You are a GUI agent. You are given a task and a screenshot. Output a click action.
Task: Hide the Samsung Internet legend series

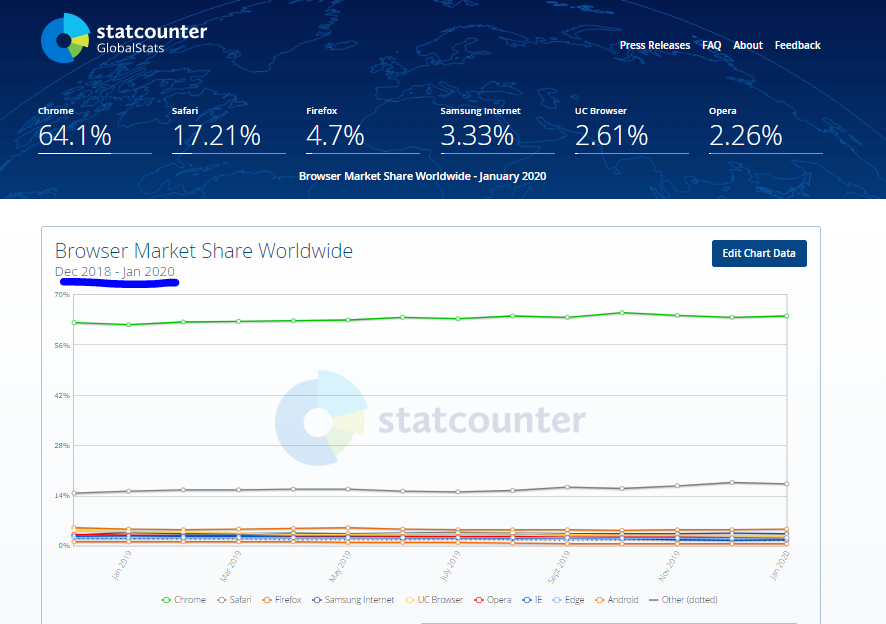coord(353,600)
